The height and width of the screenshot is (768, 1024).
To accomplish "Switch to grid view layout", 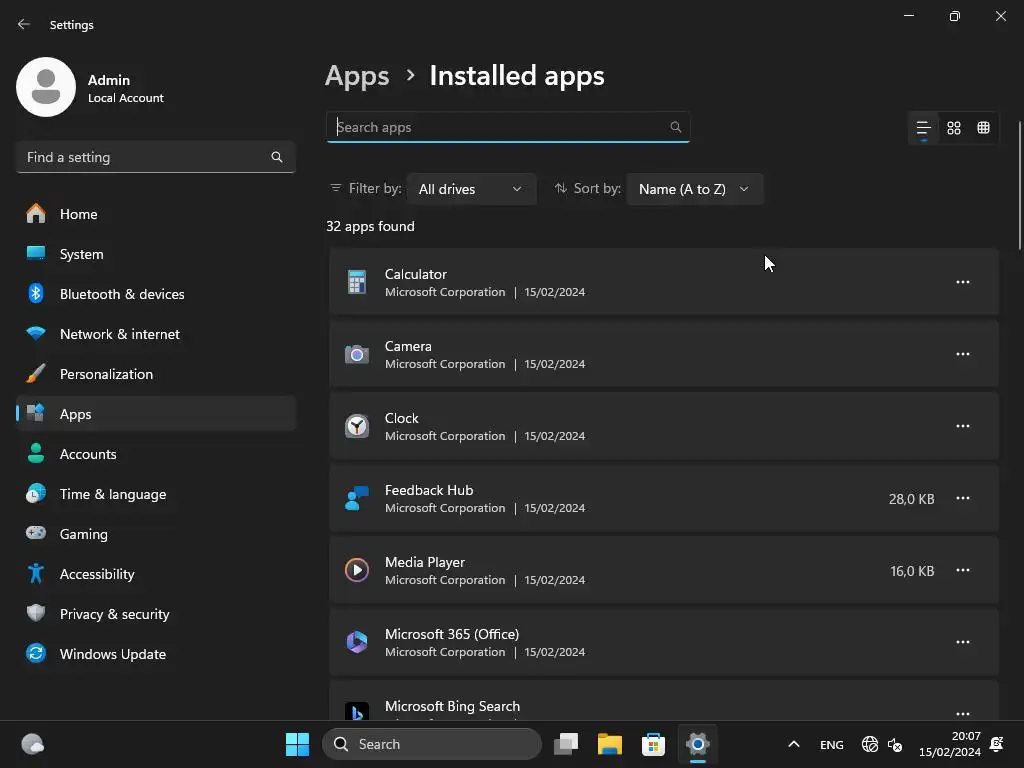I will click(954, 128).
